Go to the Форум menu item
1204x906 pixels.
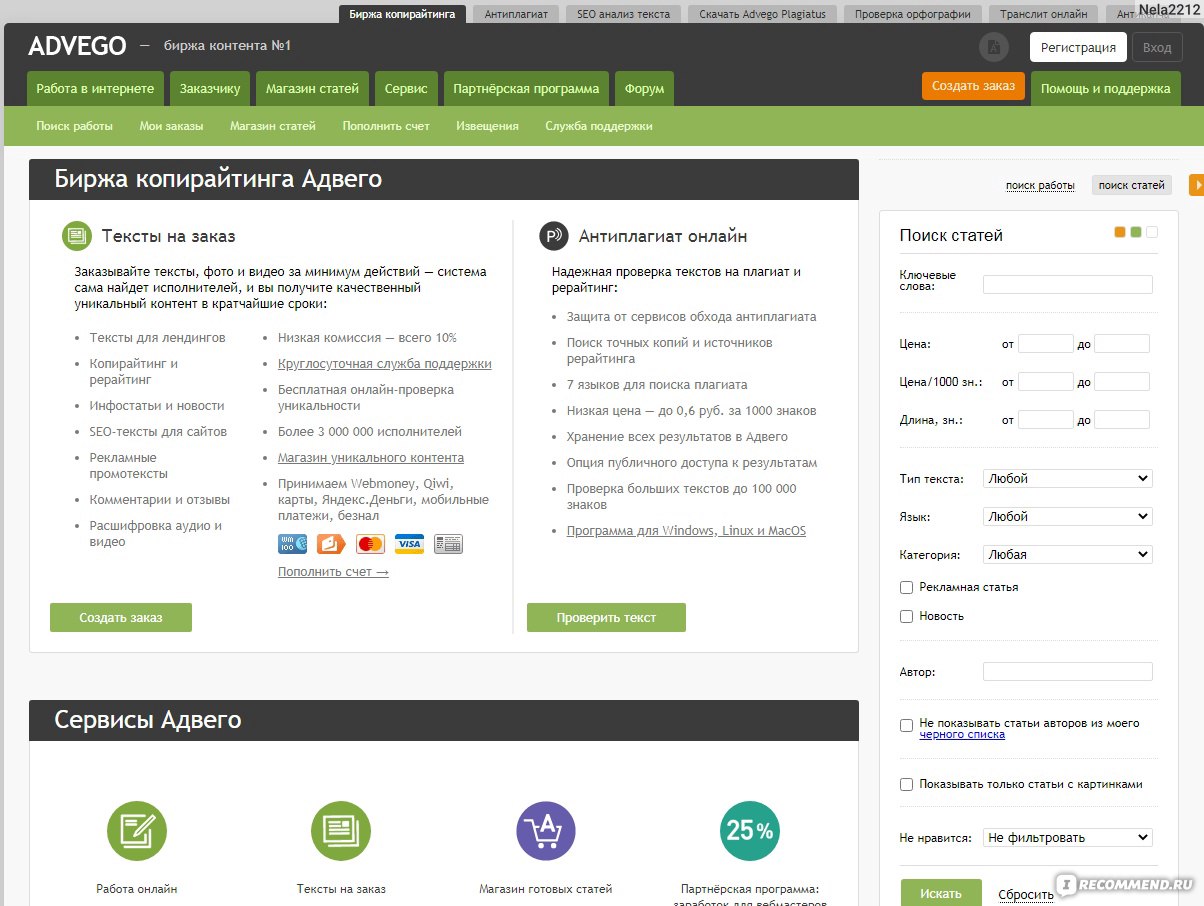pyautogui.click(x=644, y=89)
